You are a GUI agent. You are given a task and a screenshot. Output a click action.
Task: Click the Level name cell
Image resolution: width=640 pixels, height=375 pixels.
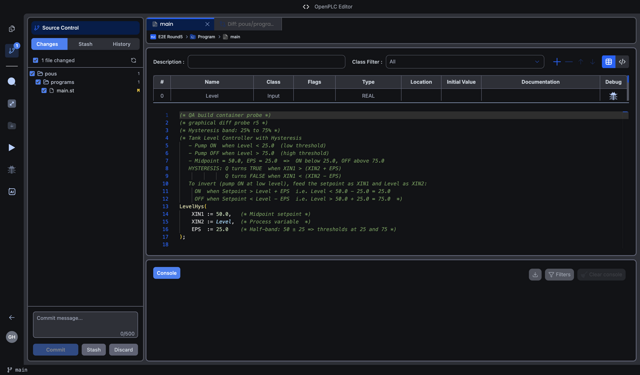coord(212,96)
